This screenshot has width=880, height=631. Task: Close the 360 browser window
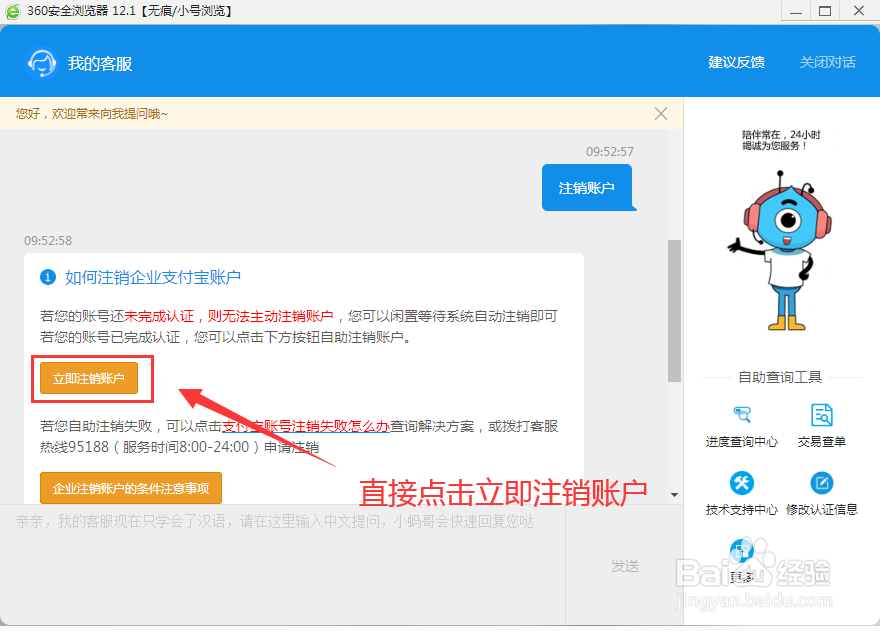859,11
